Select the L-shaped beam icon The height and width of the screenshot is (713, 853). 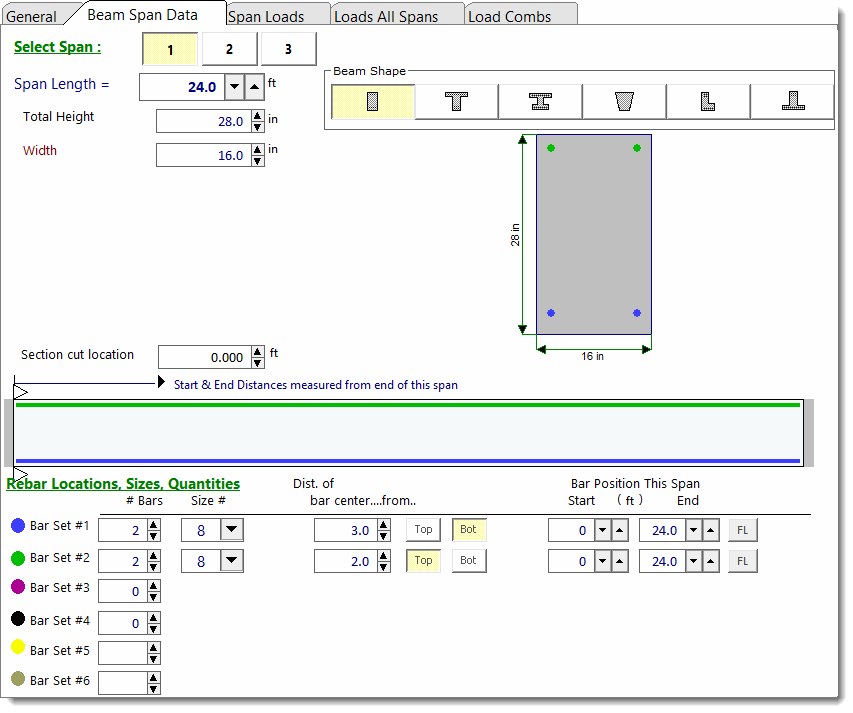tap(708, 102)
